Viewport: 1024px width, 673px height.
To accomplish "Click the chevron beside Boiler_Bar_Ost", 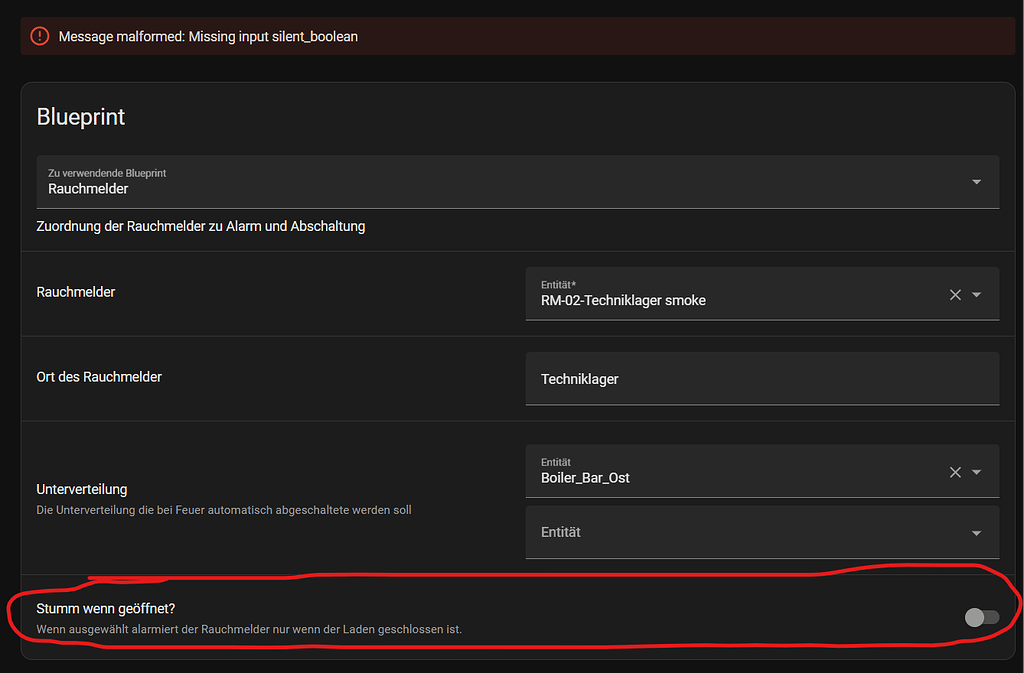I will point(979,471).
